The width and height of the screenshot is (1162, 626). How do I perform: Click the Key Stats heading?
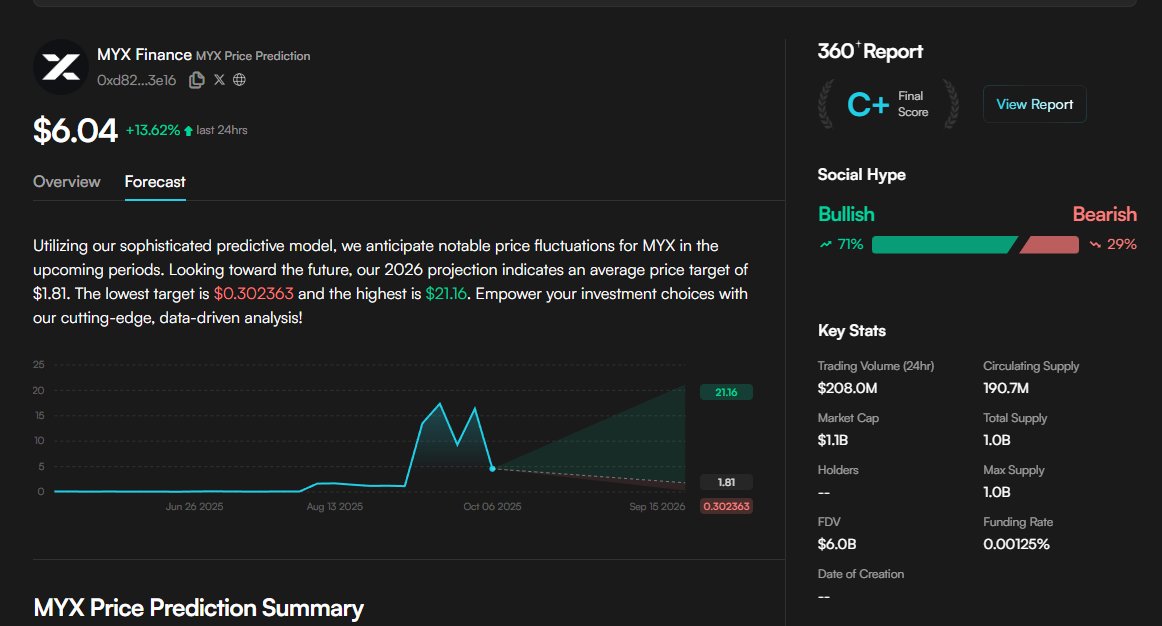(851, 330)
